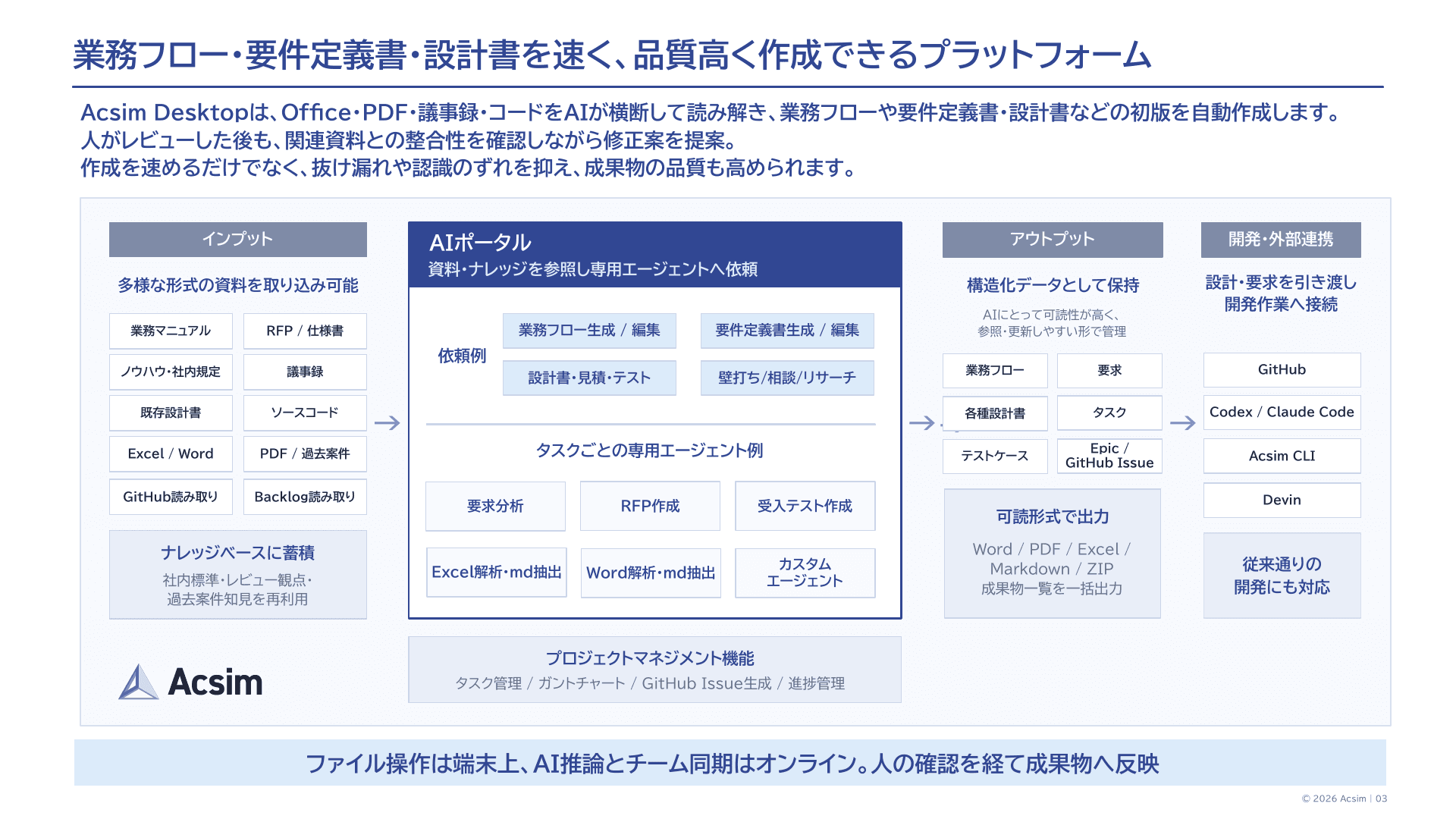This screenshot has width=1456, height=819.
Task: Click the プロジェクトマネジメント機能 panel
Action: tap(654, 670)
